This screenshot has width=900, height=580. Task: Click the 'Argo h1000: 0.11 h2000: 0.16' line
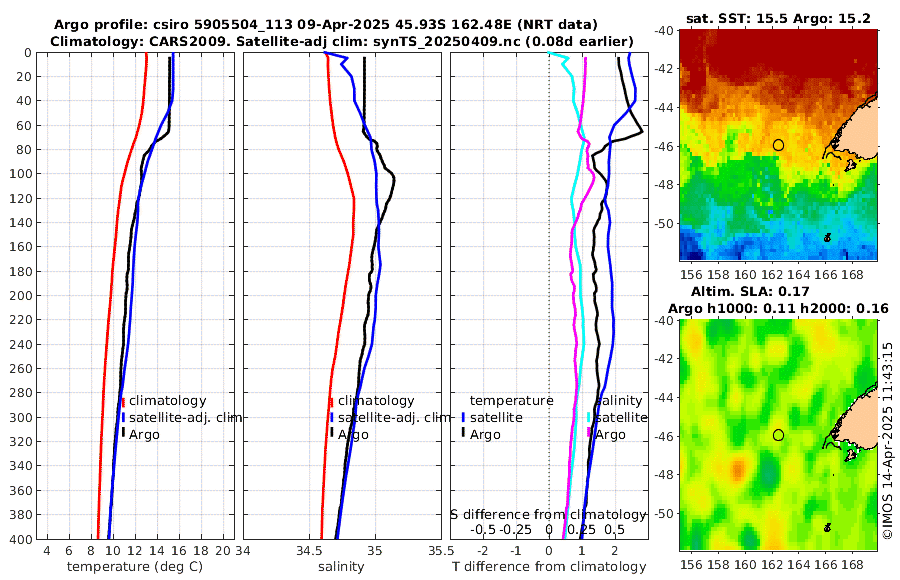tap(778, 308)
